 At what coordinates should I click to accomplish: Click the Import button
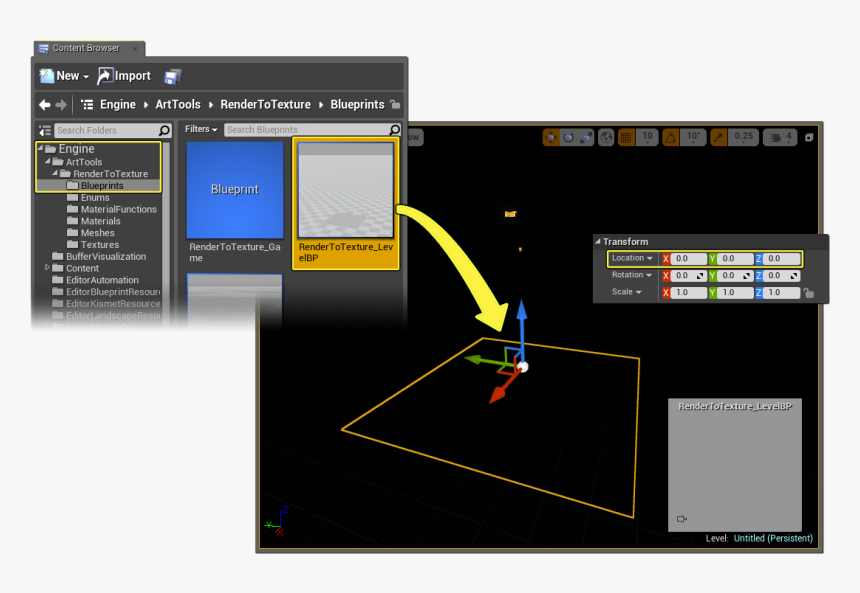point(124,76)
